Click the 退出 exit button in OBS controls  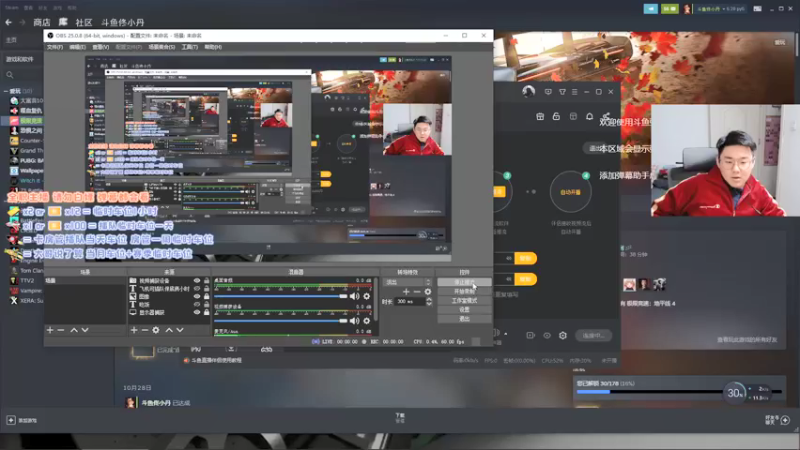(x=464, y=319)
